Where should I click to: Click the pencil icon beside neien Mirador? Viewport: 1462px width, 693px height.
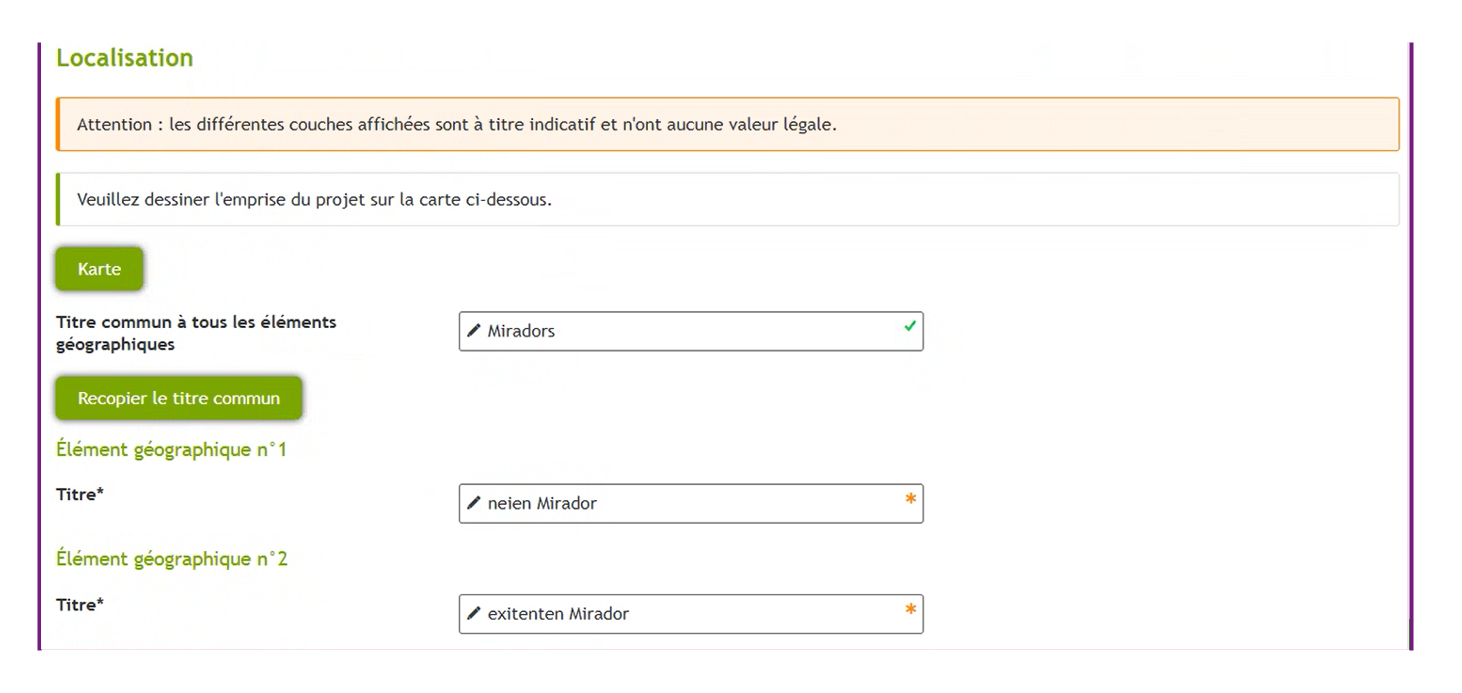[x=474, y=503]
